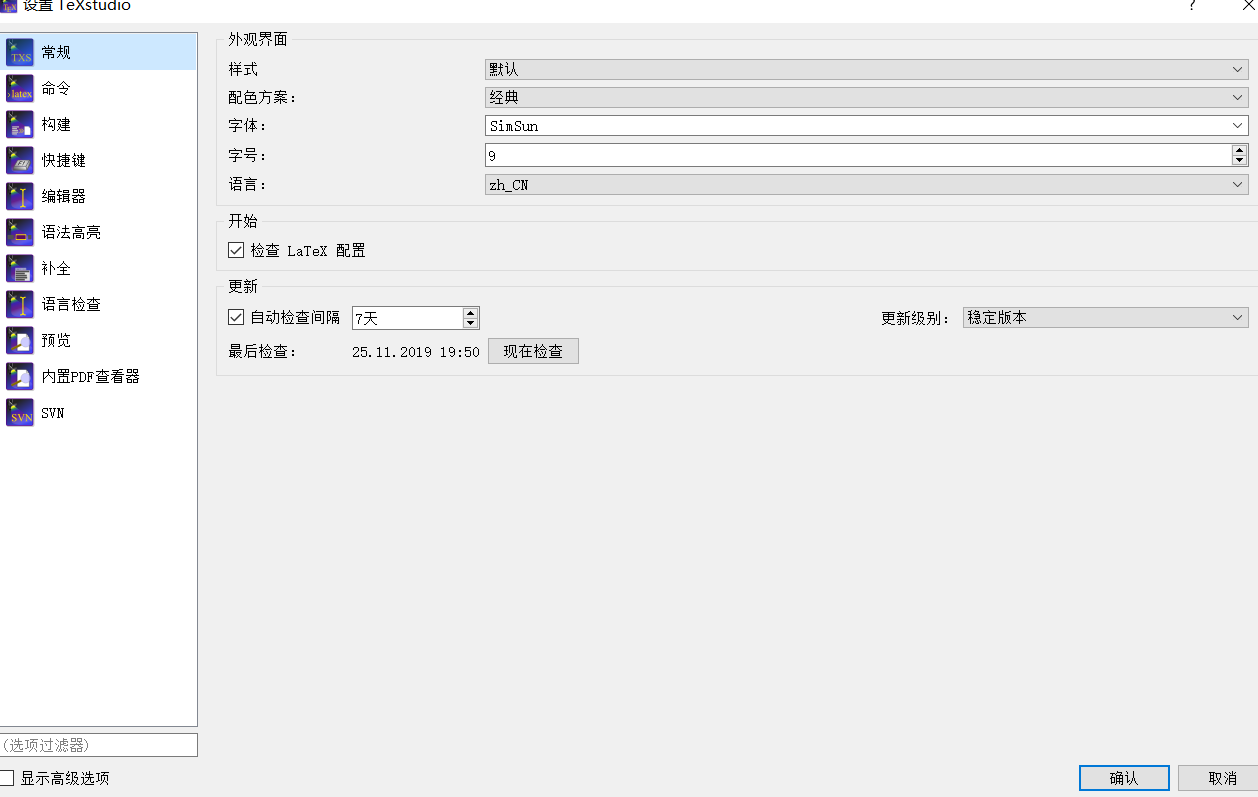This screenshot has height=797, width=1258.
Task: Click the 预览 (Preview) sidebar icon
Action: click(x=20, y=340)
